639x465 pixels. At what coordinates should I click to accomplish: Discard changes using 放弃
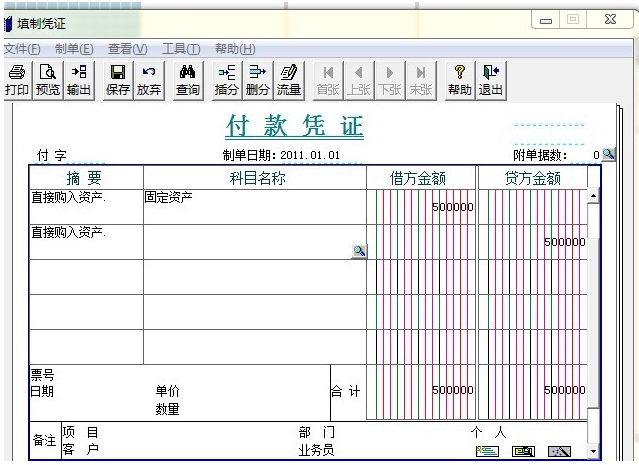[149, 80]
